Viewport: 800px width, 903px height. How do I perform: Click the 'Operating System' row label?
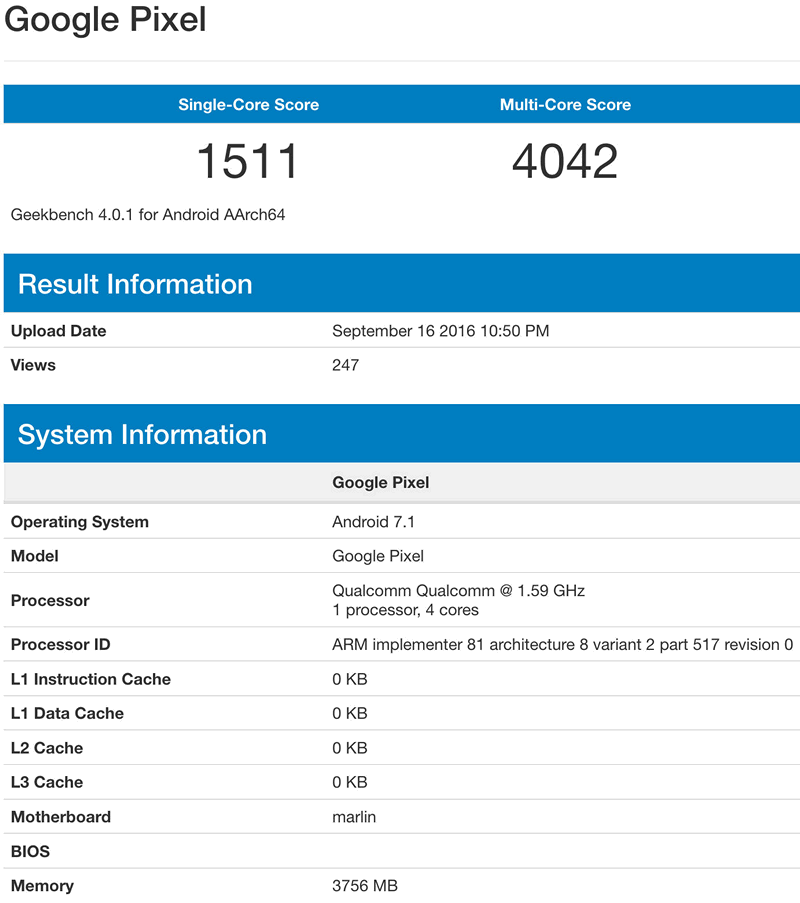(80, 522)
